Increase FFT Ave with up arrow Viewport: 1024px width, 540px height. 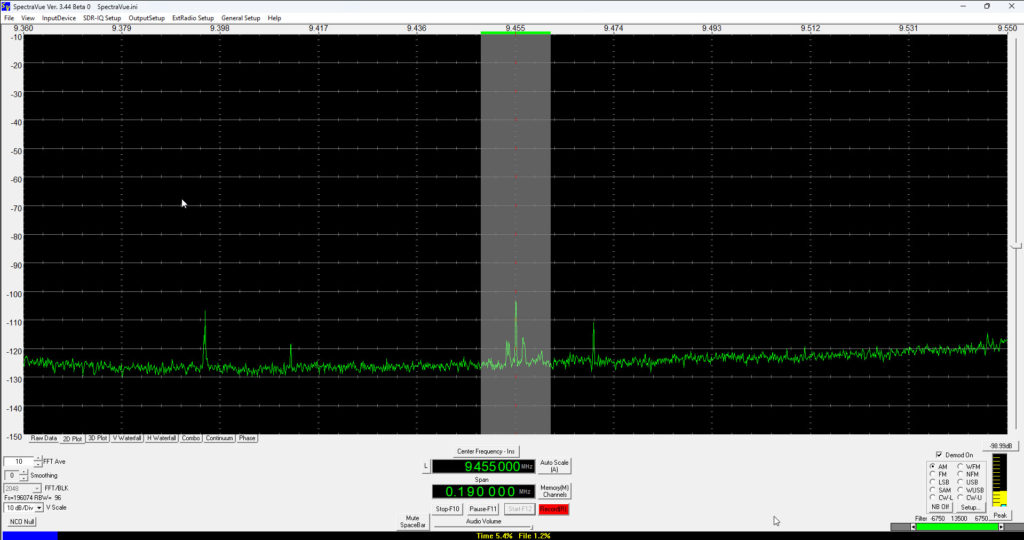click(39, 459)
